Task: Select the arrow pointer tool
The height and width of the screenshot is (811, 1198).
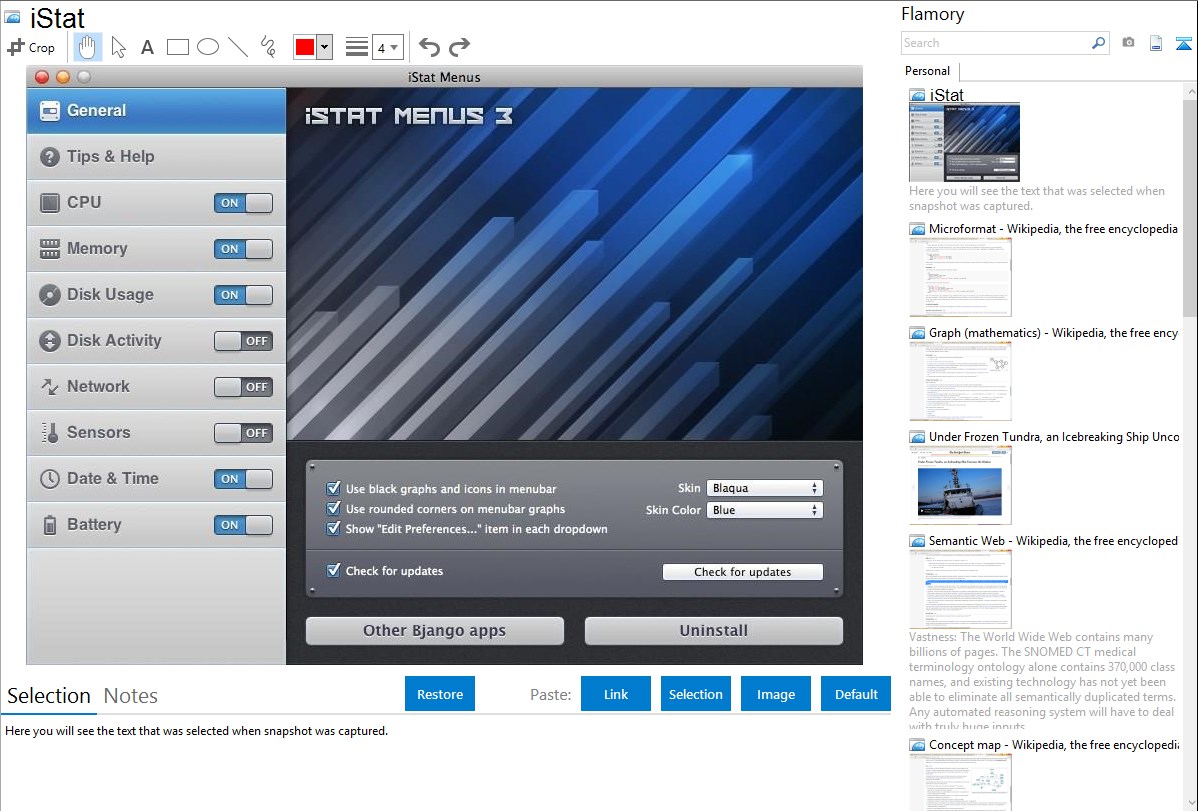Action: [118, 47]
